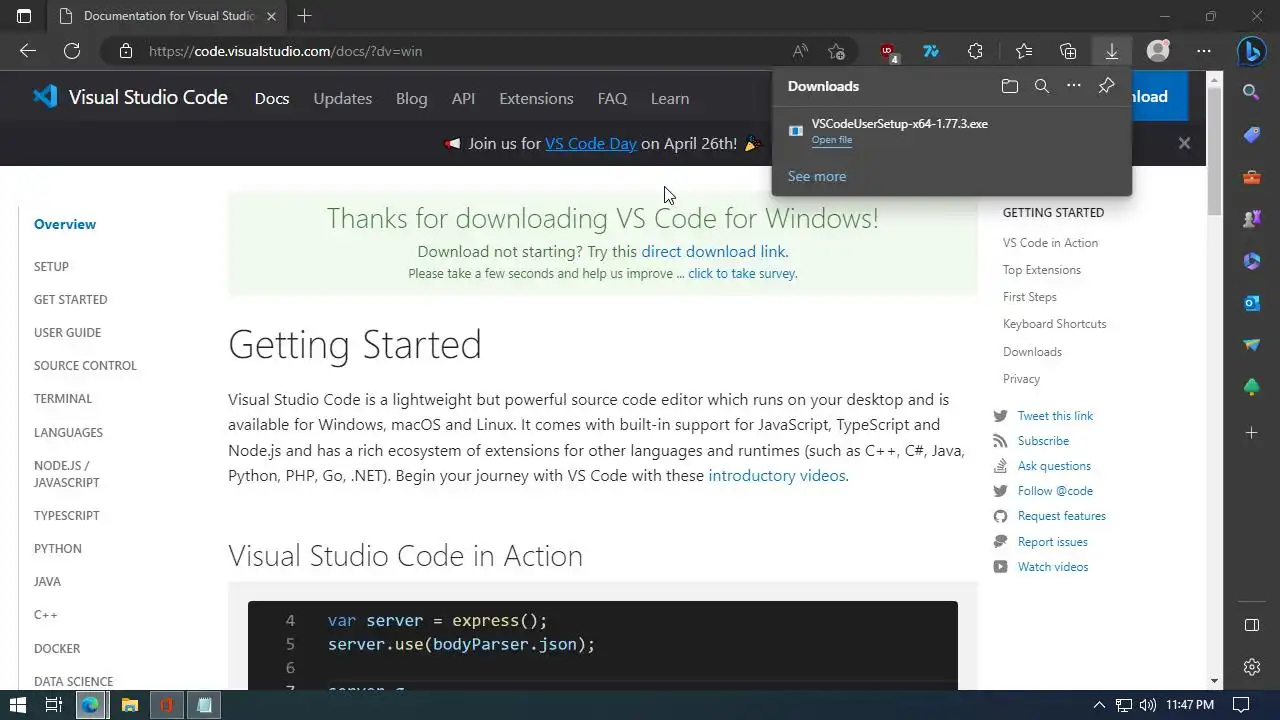
Task: Open the Extensions navigation item
Action: (536, 98)
